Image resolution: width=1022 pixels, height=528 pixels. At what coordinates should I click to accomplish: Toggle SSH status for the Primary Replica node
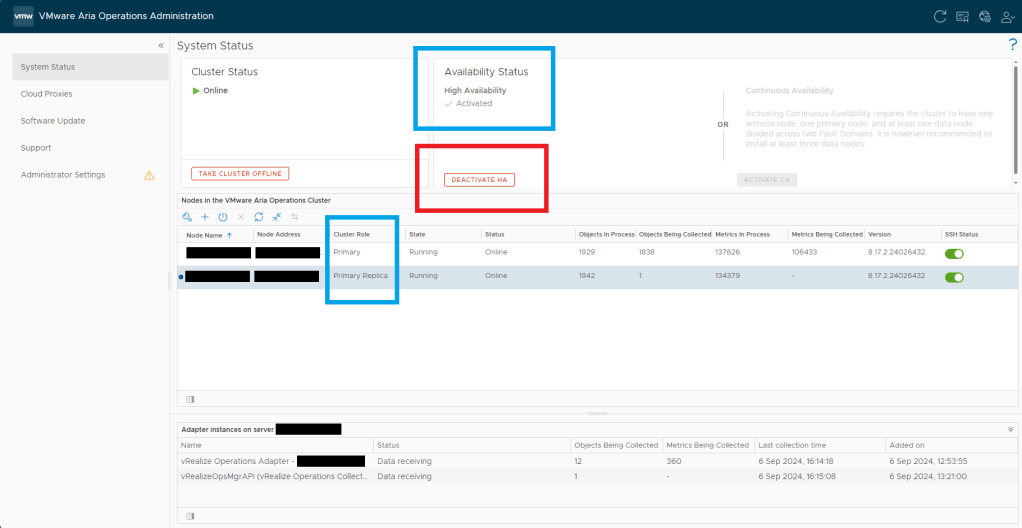[954, 276]
